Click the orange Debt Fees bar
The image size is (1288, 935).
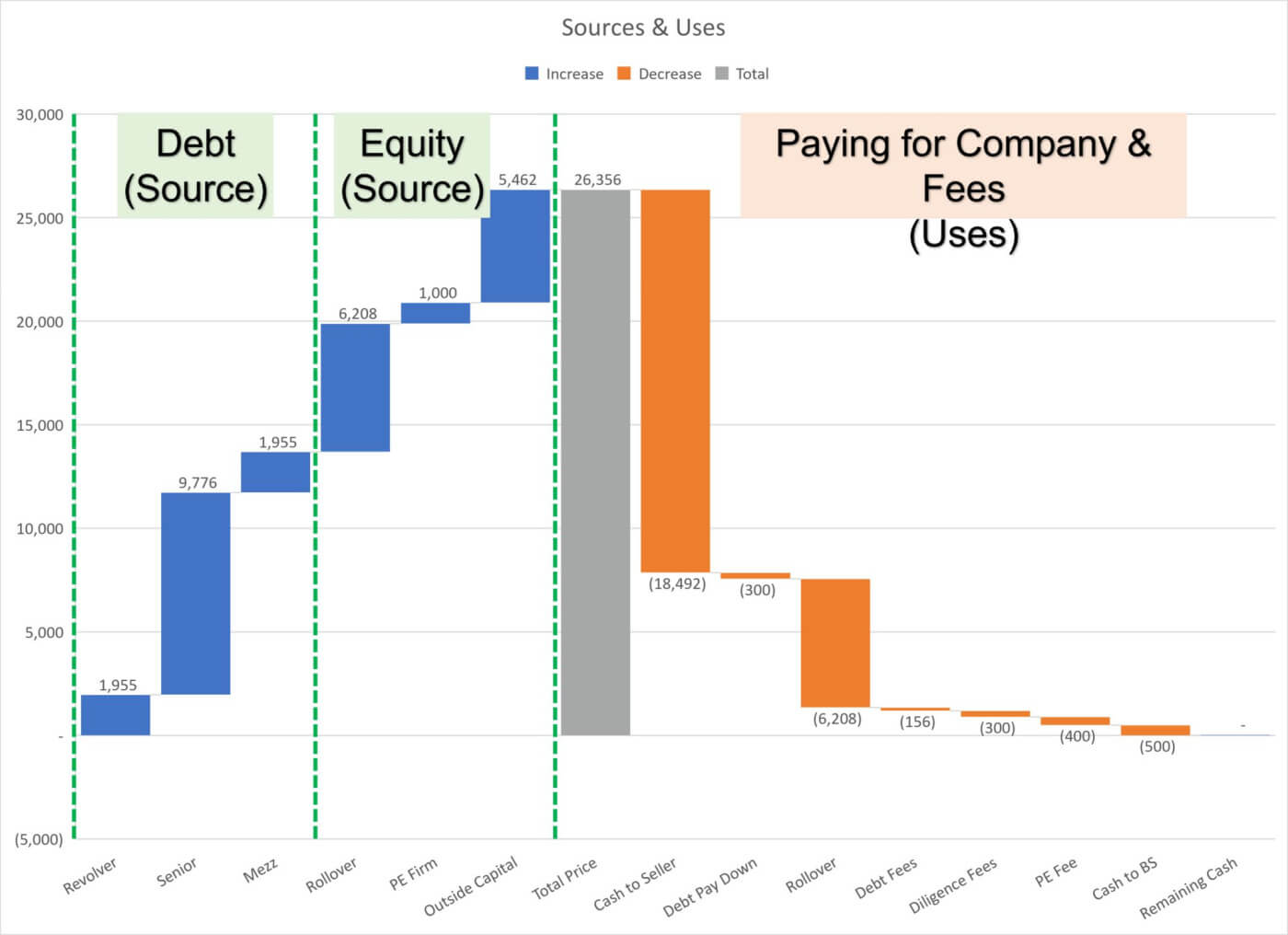click(915, 710)
